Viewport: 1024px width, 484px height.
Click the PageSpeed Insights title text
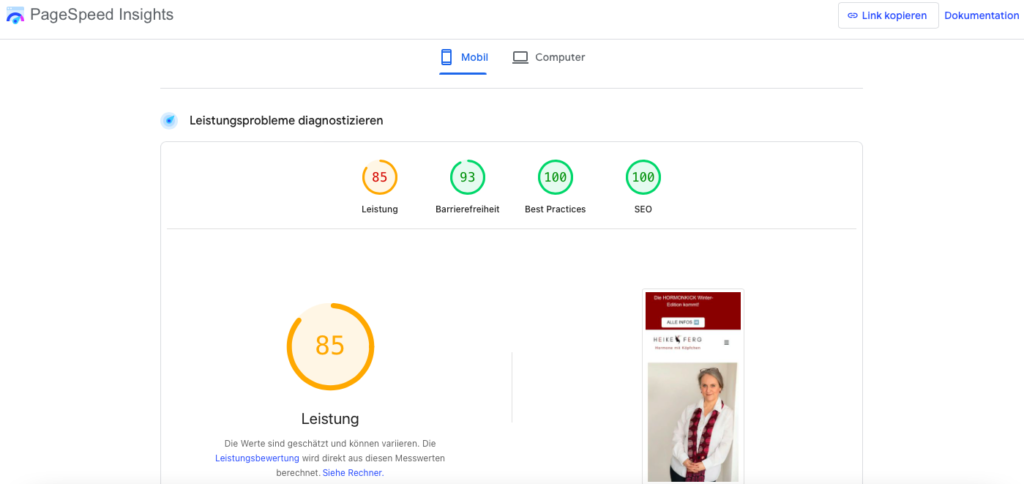(101, 15)
